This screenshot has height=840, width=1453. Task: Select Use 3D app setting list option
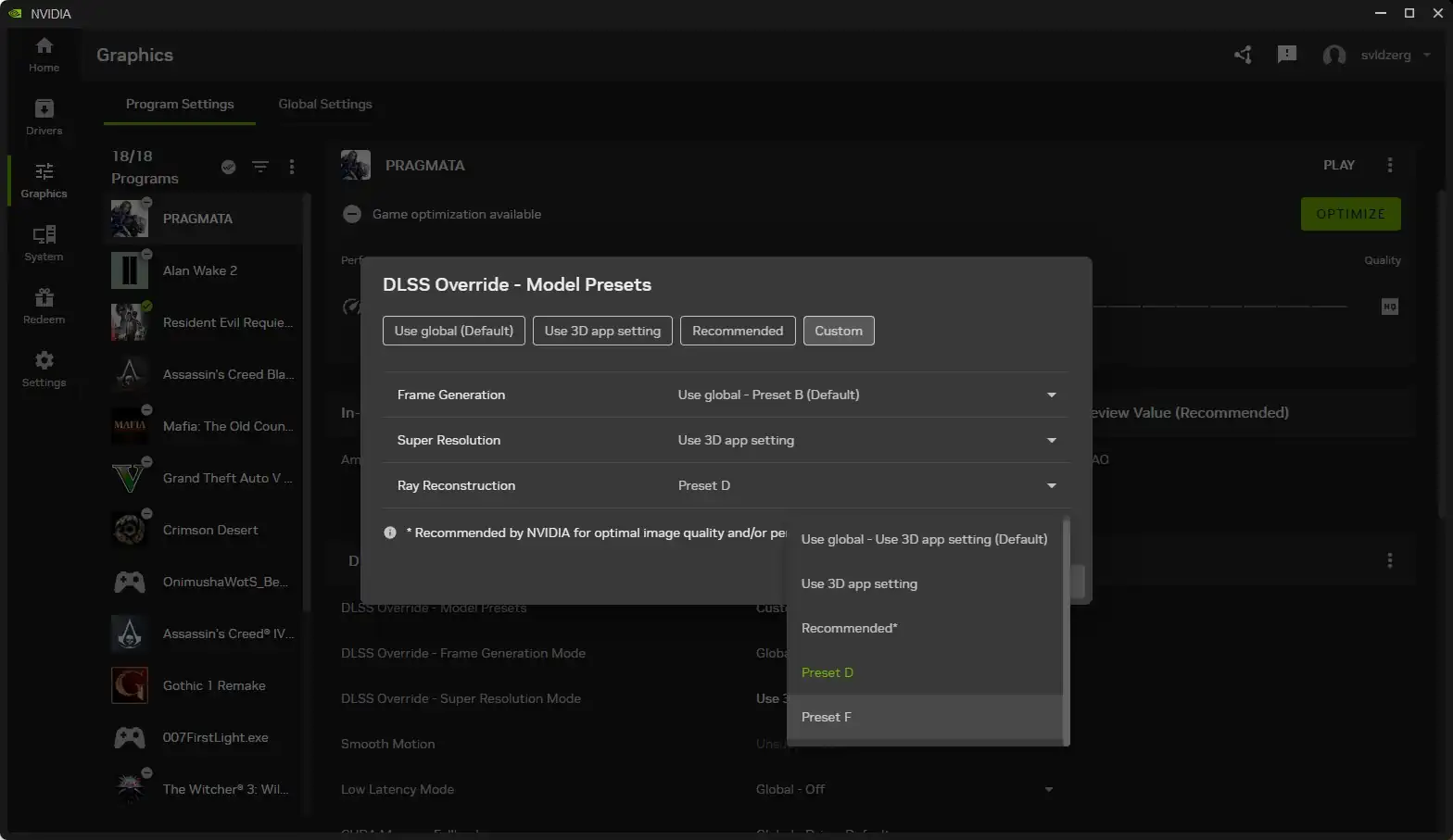[x=924, y=583]
